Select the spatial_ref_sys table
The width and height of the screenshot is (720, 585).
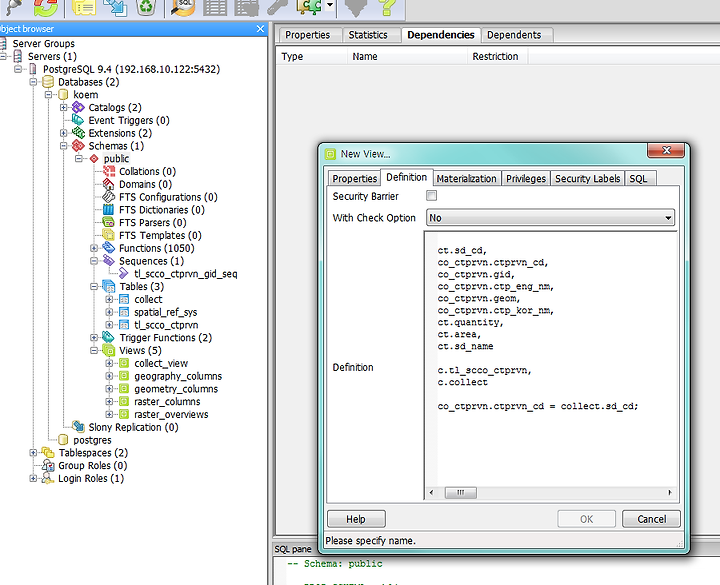[x=165, y=312]
